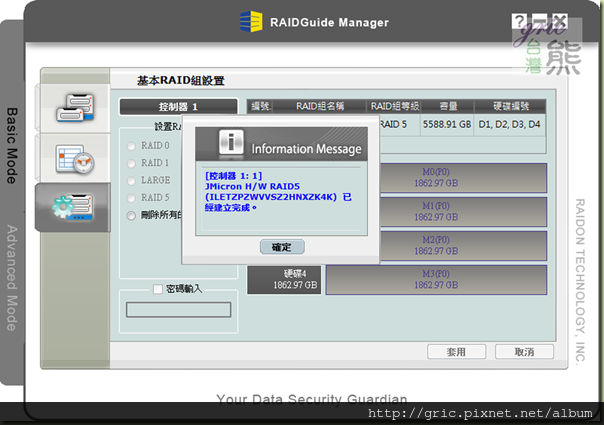
Task: Click the help question mark button
Action: (519, 21)
